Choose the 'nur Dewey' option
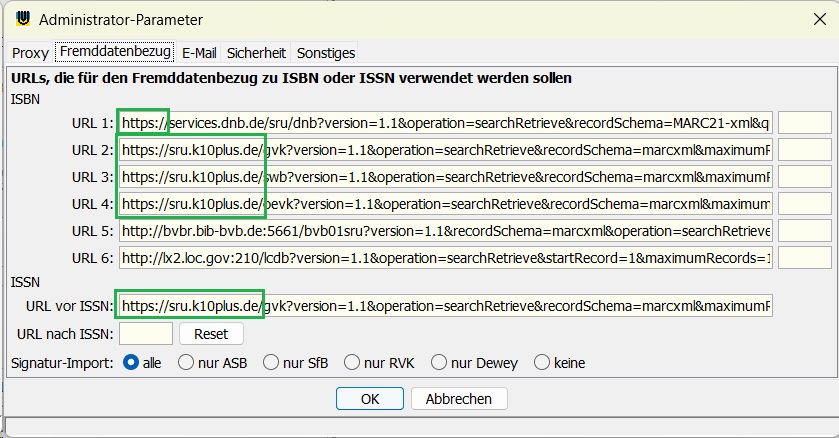 [x=435, y=363]
